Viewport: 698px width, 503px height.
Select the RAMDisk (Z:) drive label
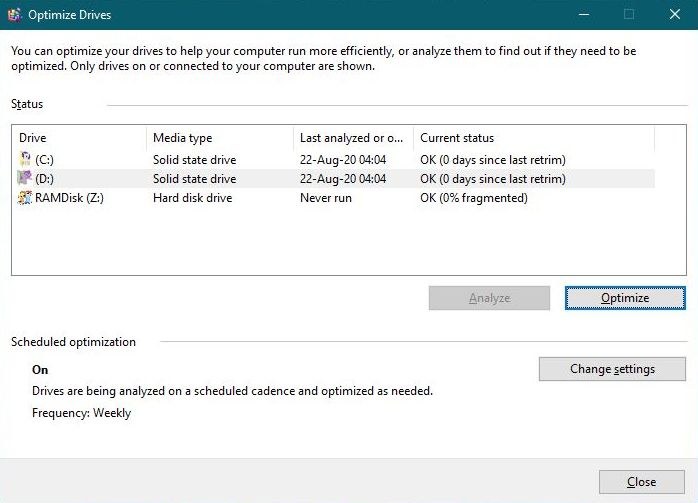[69, 198]
